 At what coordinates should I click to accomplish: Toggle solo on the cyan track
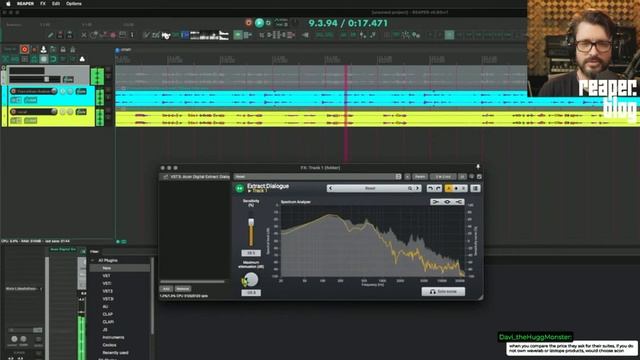point(70,91)
